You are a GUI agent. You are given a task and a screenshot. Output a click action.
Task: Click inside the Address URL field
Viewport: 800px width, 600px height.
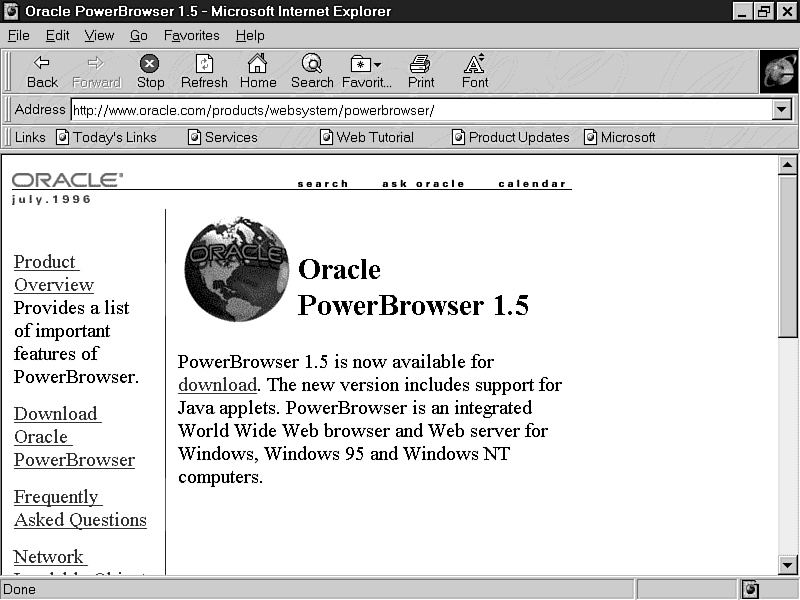421,110
